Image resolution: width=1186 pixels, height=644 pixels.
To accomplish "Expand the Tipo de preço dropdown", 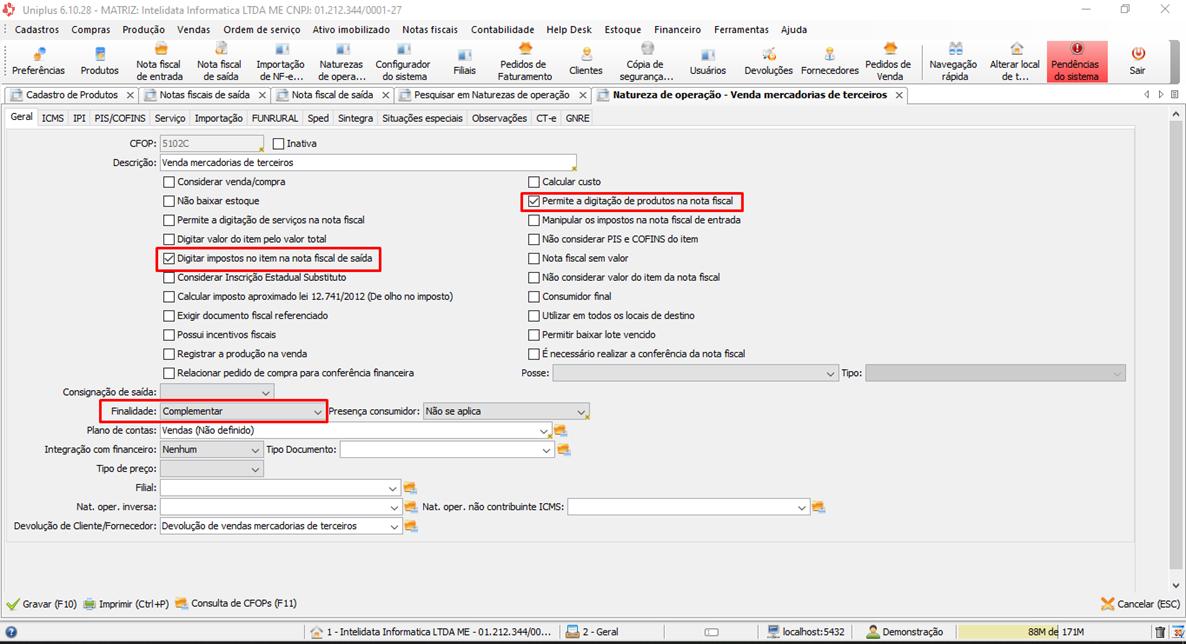I will point(255,469).
